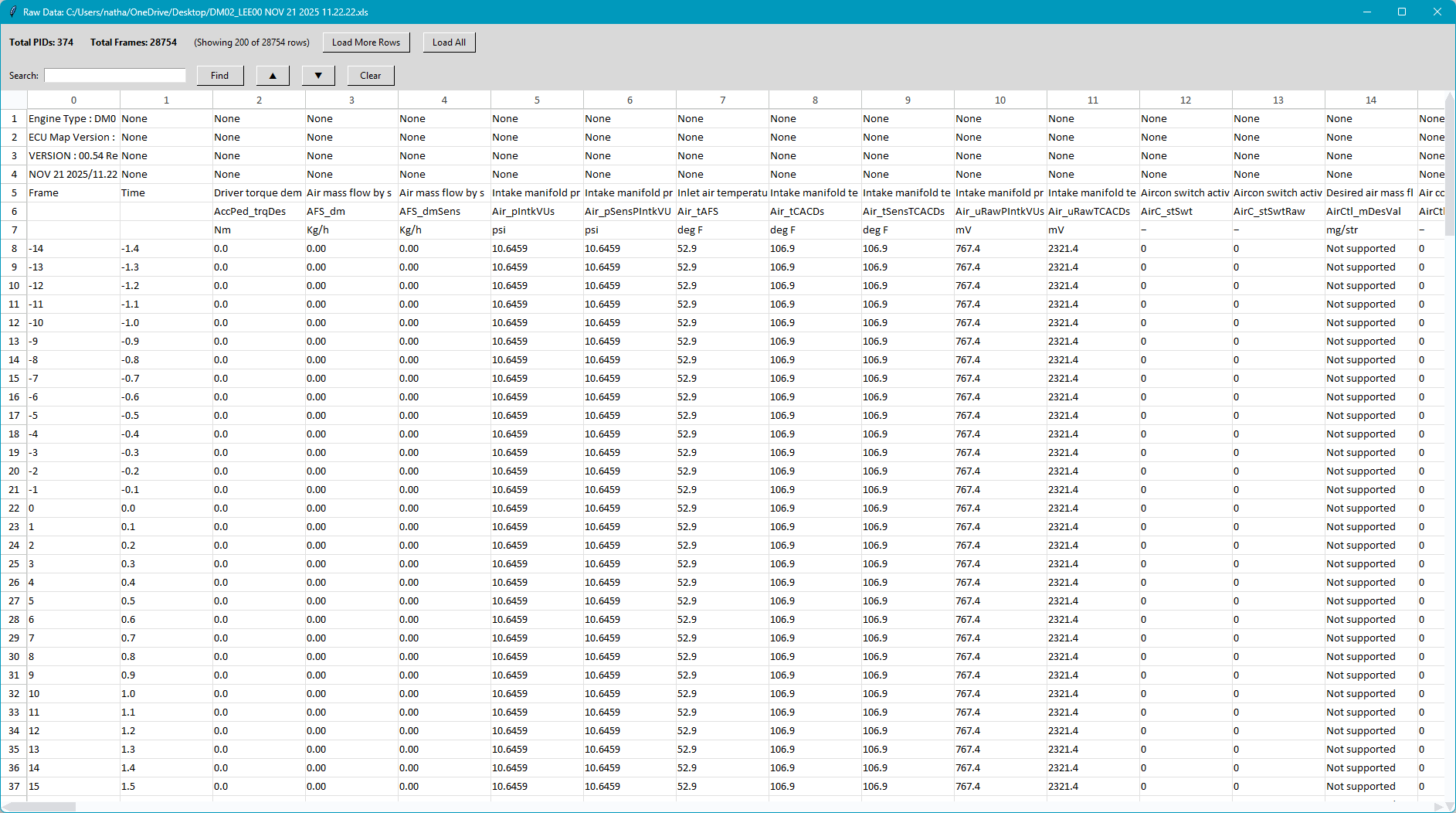Click the 'ECU Map Version :' cell
The image size is (1456, 813).
73,138
